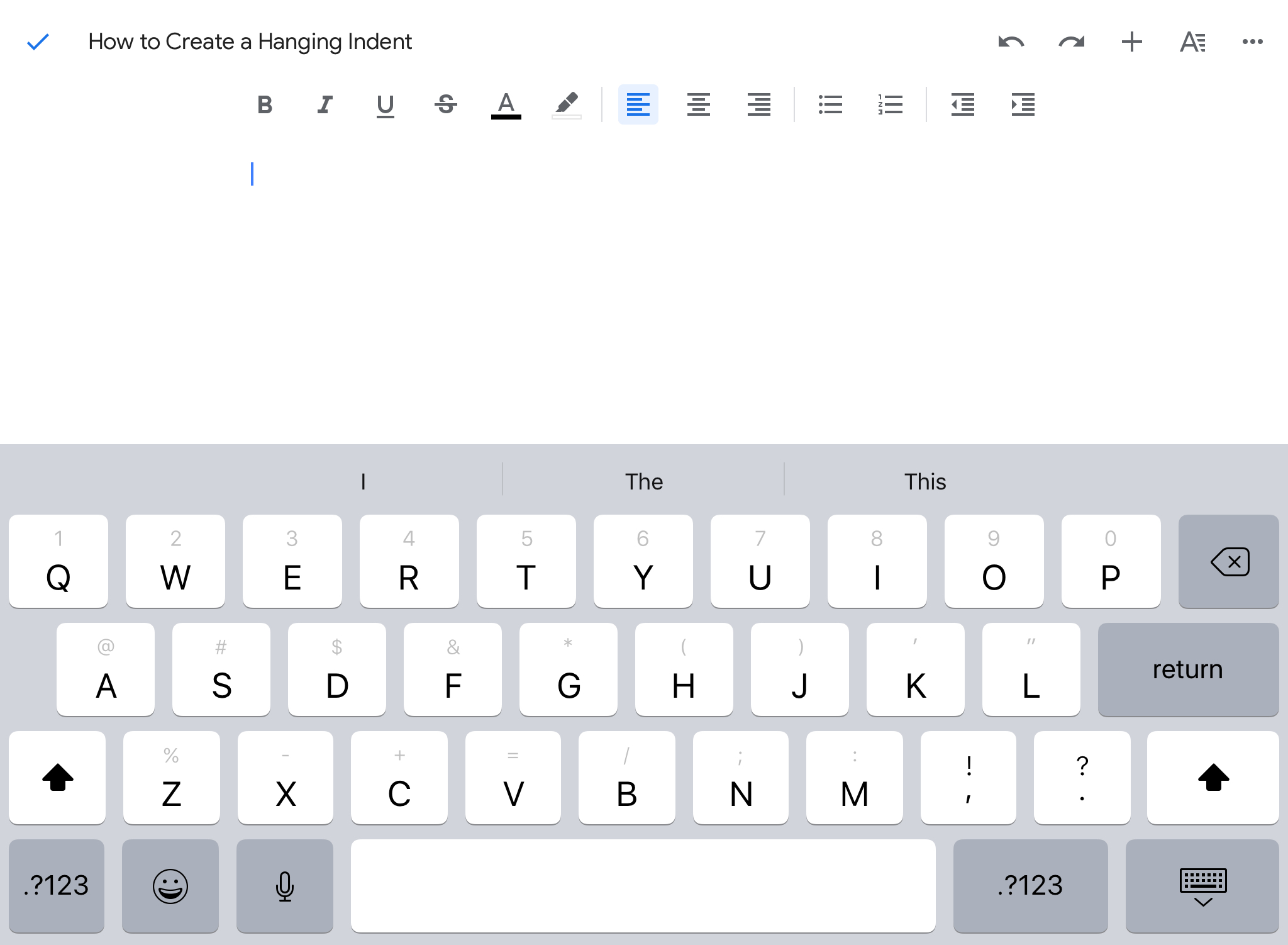The image size is (1288, 945).
Task: Insert a numbered list
Action: [891, 104]
